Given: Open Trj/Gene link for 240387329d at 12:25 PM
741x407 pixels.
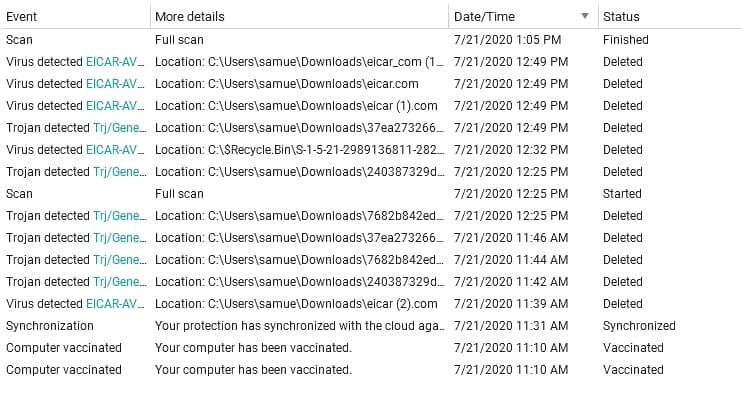Looking at the screenshot, I should (x=120, y=172).
